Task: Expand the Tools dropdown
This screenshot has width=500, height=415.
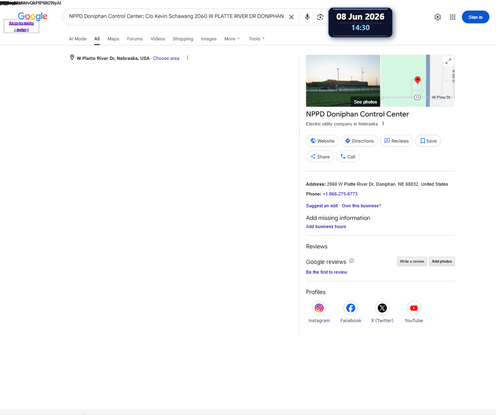Action: click(x=256, y=39)
